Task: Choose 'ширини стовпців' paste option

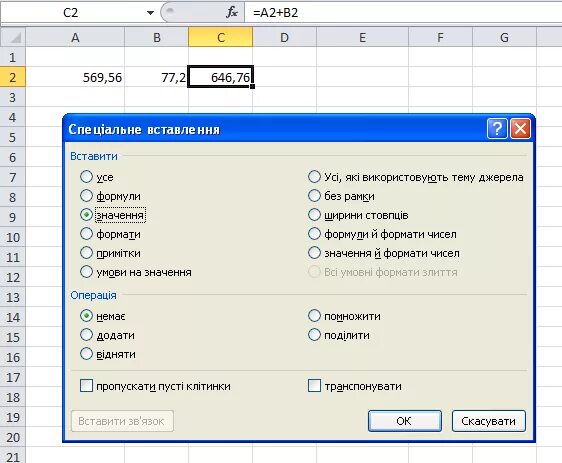Action: pos(314,215)
